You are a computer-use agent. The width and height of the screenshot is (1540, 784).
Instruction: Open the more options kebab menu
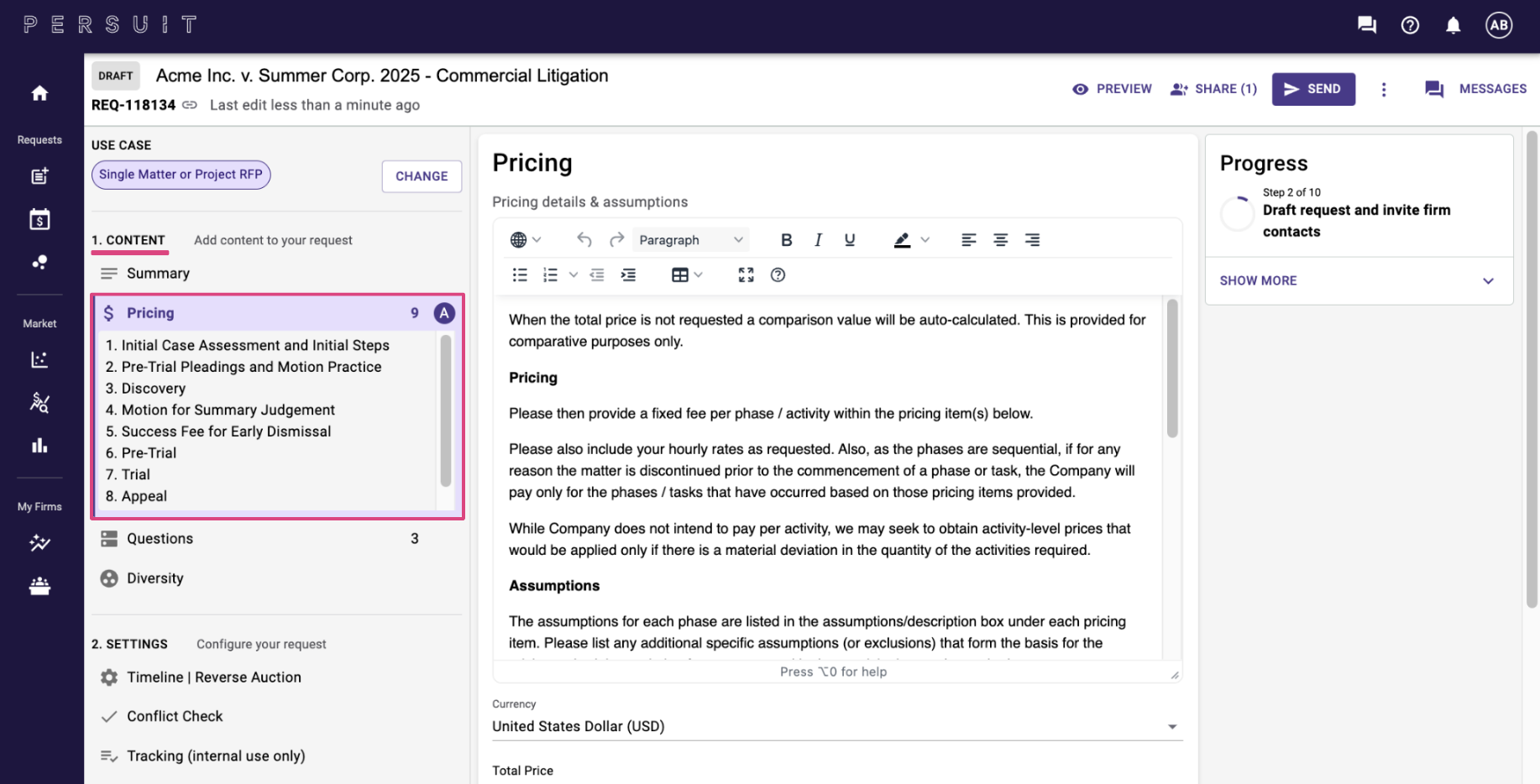click(1384, 89)
